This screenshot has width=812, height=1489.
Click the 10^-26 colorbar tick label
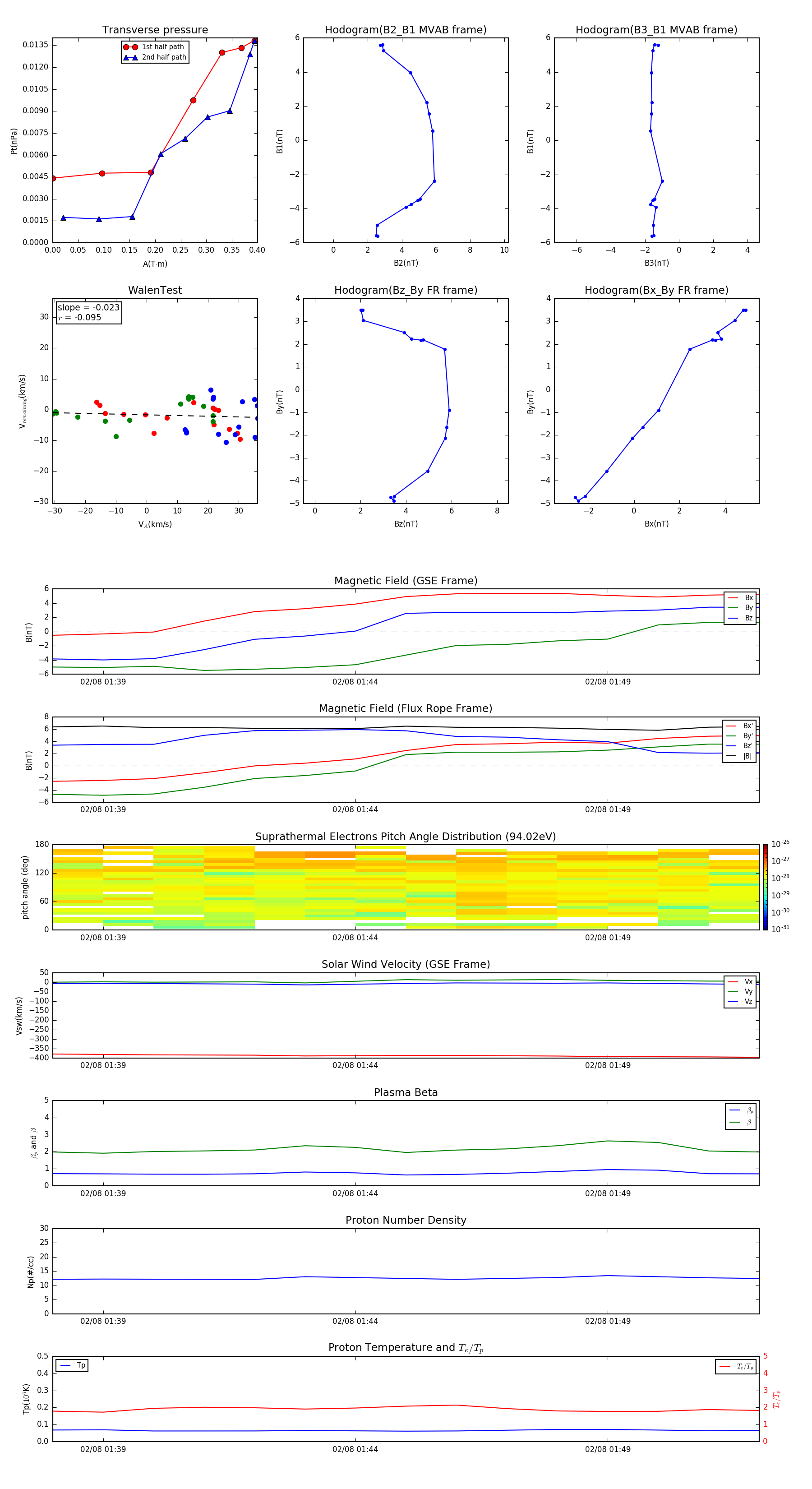pyautogui.click(x=780, y=844)
